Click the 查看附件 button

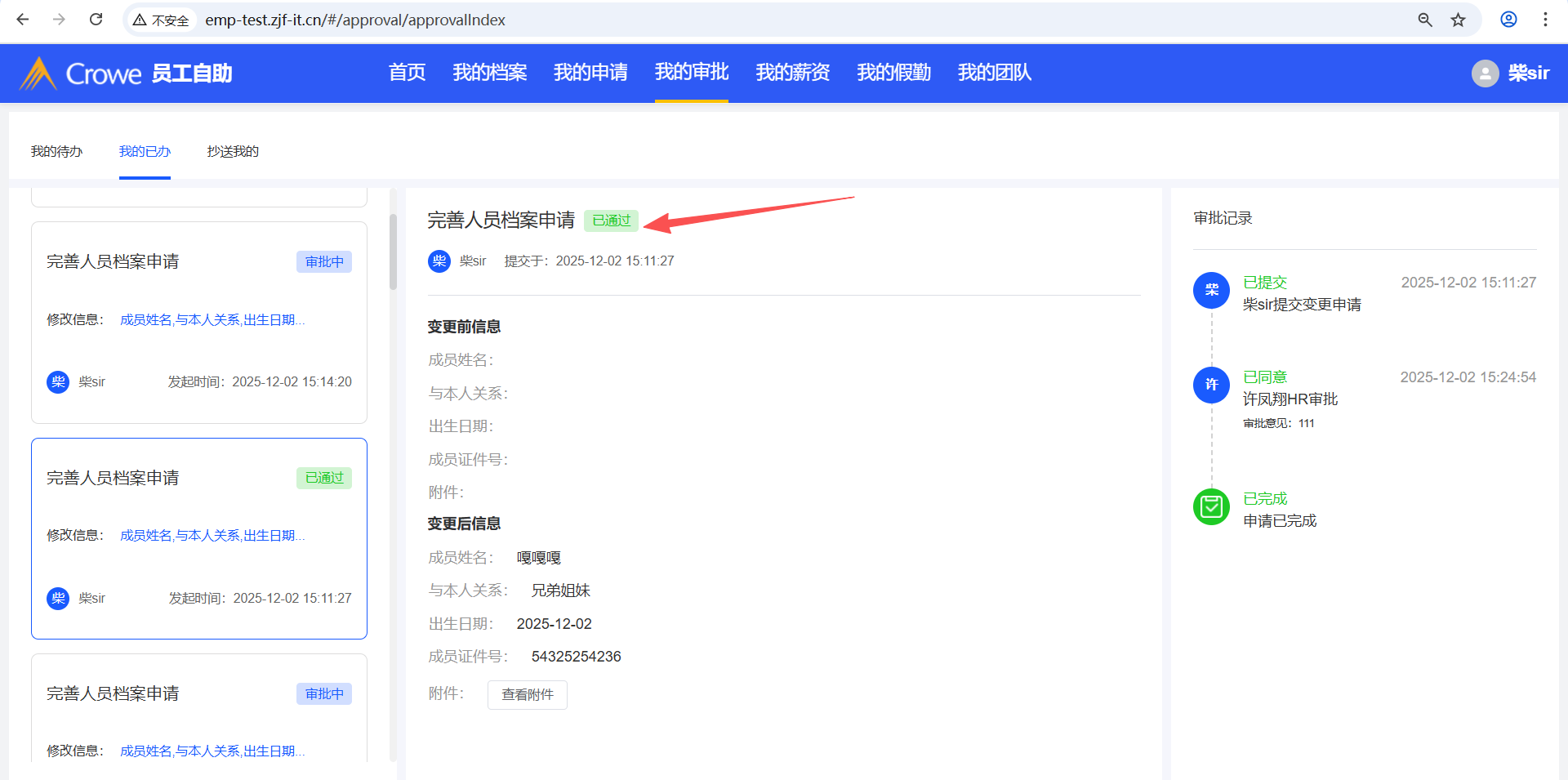(x=528, y=695)
